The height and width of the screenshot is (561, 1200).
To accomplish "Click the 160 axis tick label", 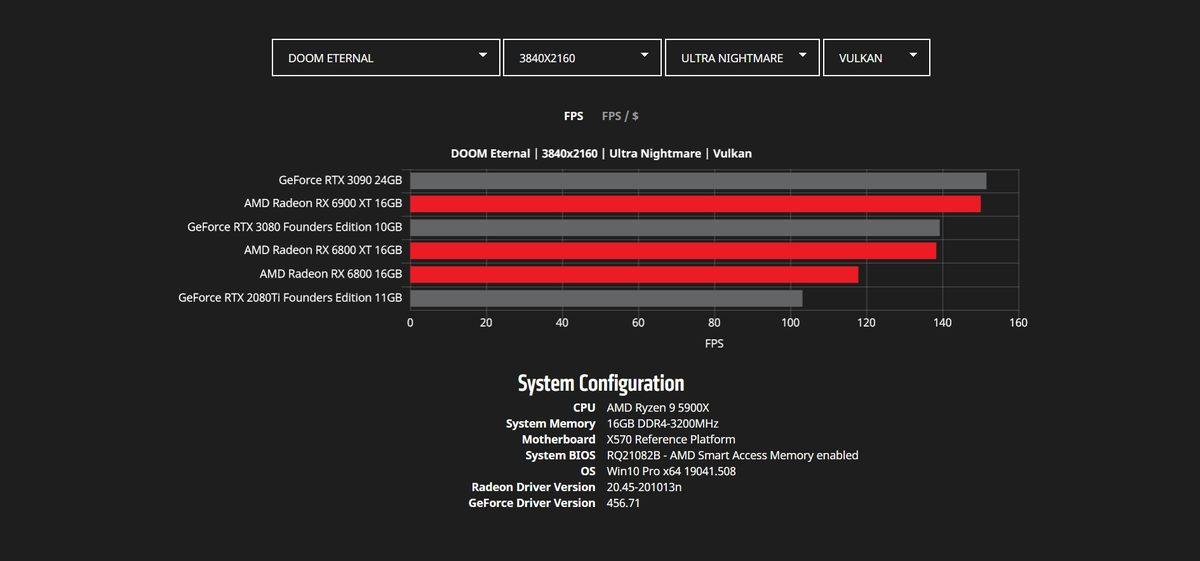I will coord(1018,322).
